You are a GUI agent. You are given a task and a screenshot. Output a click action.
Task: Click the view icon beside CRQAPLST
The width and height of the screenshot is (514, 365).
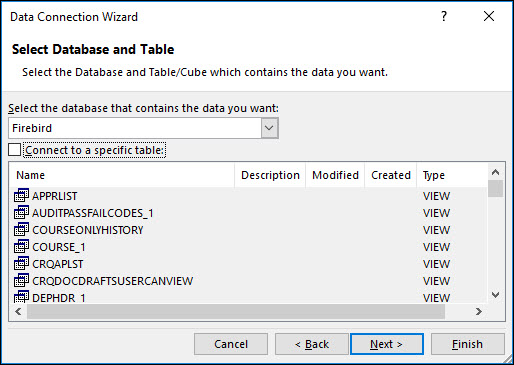[21, 264]
